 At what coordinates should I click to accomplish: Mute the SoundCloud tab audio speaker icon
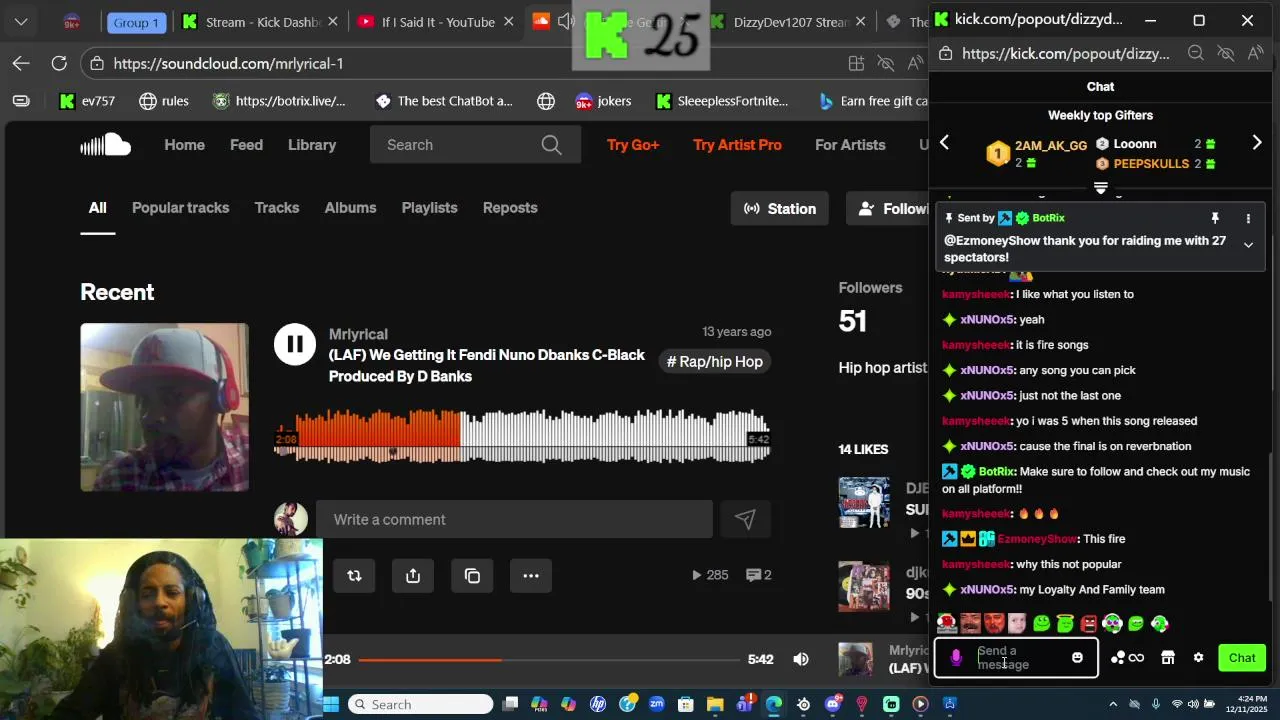pos(566,21)
